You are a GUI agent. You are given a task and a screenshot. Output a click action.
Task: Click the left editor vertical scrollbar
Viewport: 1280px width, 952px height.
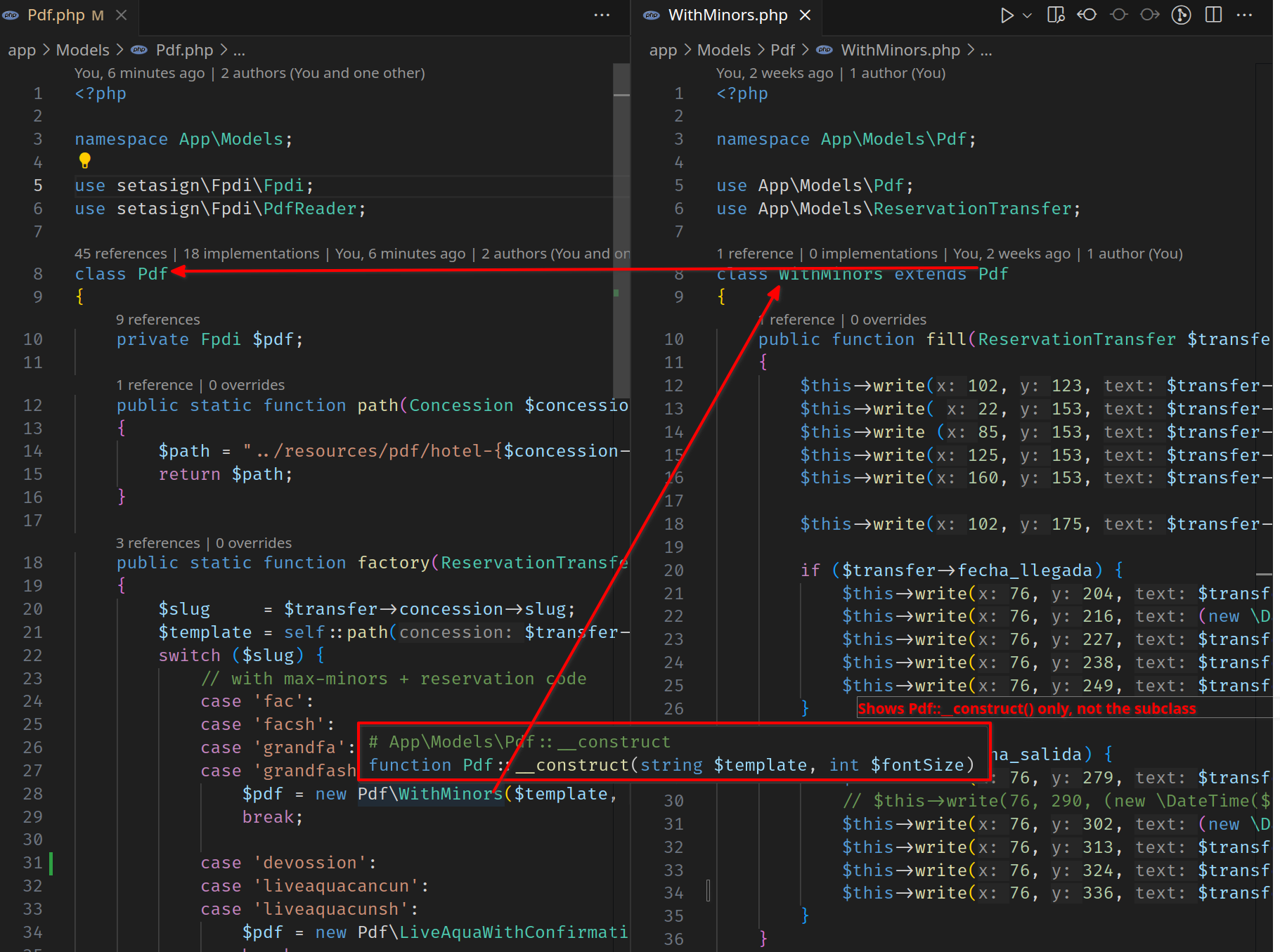click(x=621, y=232)
